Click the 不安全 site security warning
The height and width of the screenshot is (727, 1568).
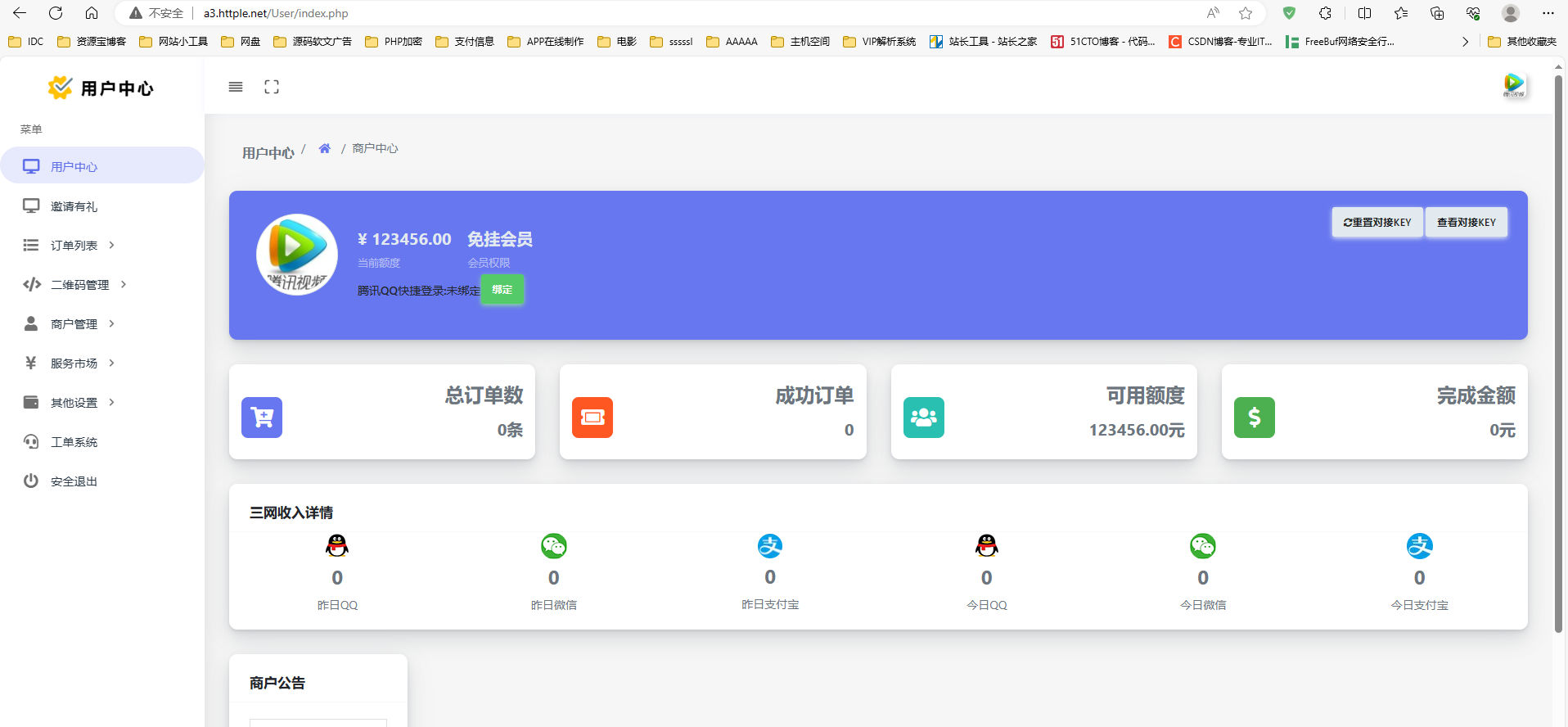point(156,13)
